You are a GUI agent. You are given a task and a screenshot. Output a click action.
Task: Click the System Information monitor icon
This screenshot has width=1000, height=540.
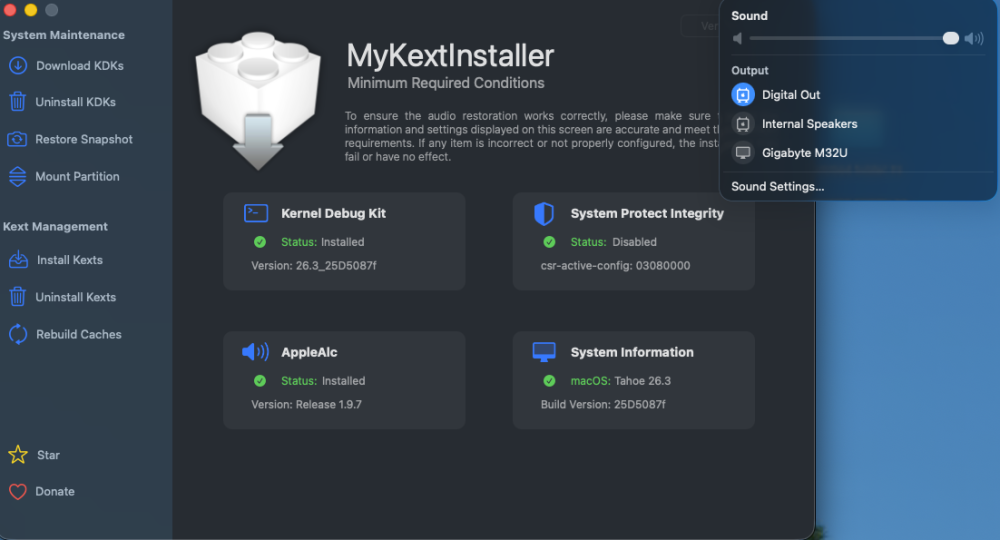[x=544, y=352]
